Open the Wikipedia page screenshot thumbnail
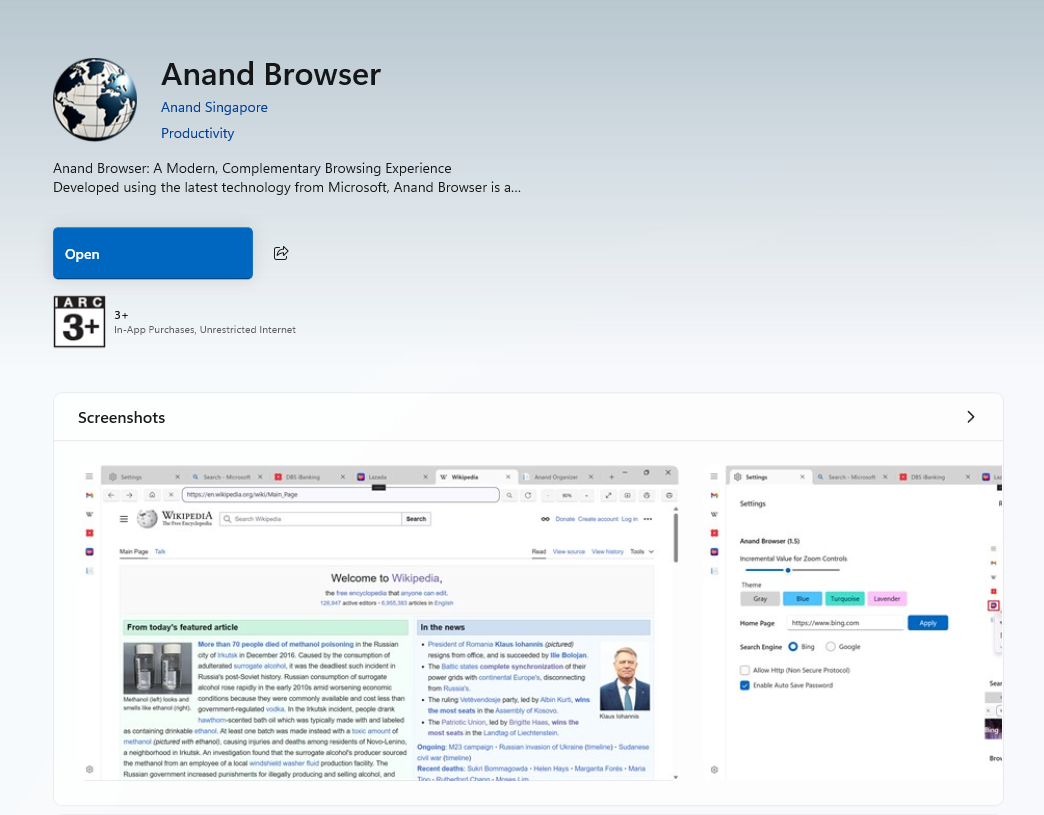This screenshot has width=1044, height=815. 380,623
